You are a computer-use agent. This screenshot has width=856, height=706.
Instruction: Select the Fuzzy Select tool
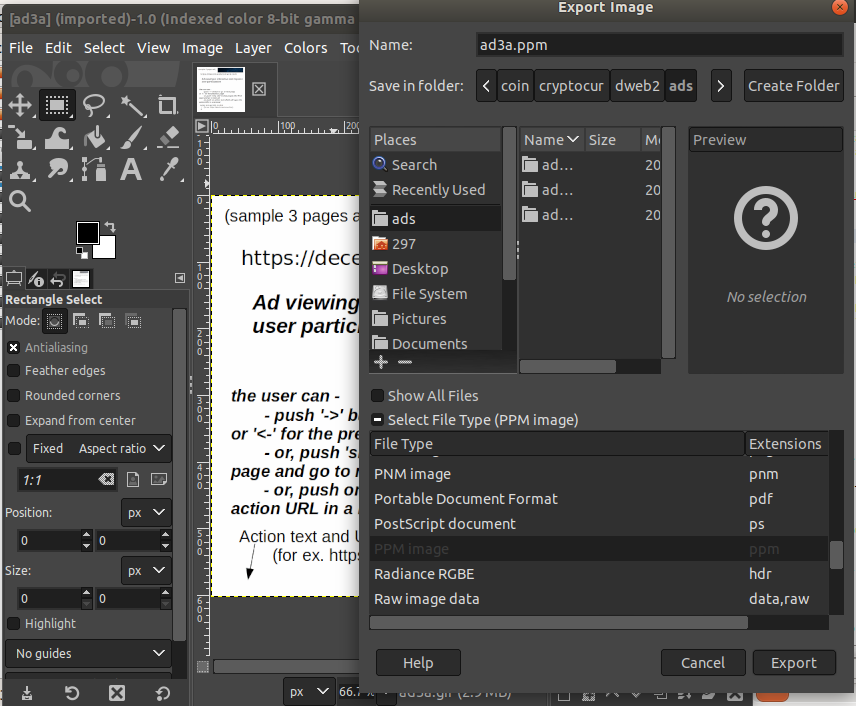coord(134,104)
